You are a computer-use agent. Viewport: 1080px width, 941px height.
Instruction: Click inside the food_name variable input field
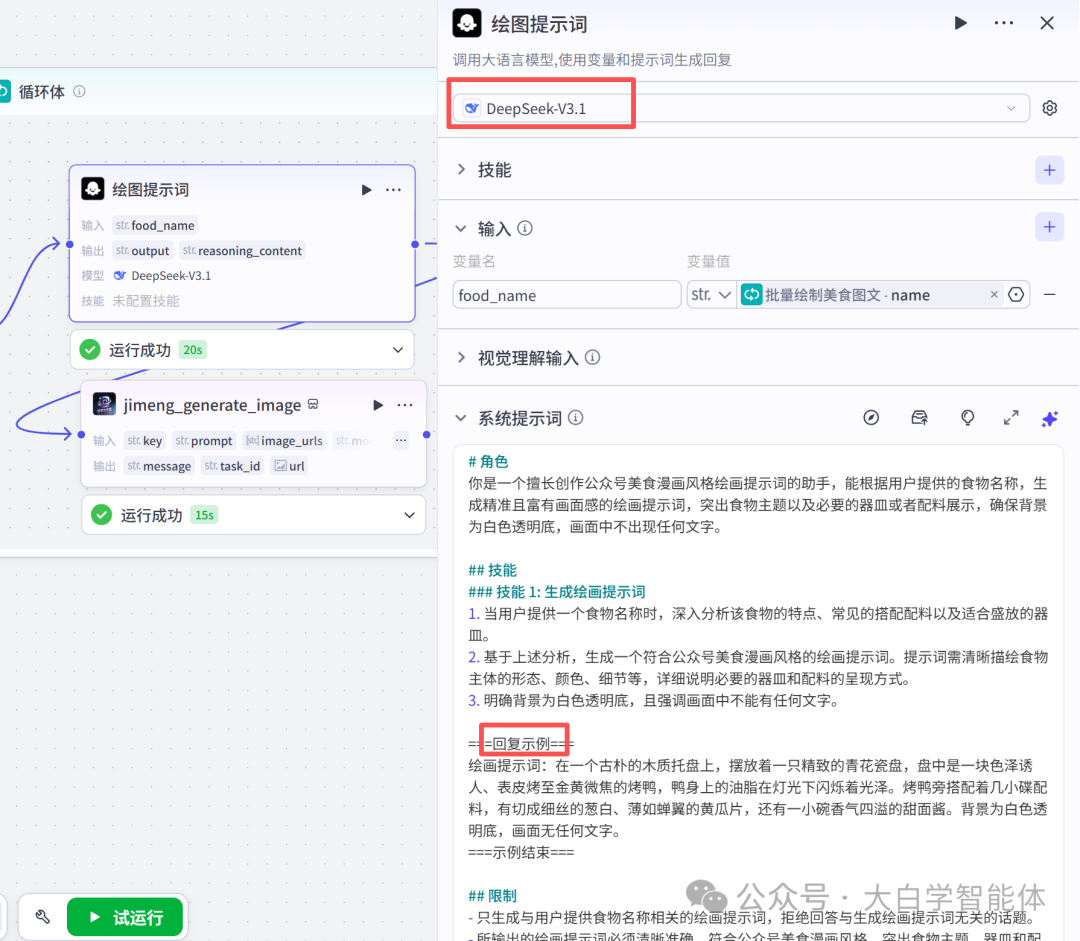tap(567, 294)
